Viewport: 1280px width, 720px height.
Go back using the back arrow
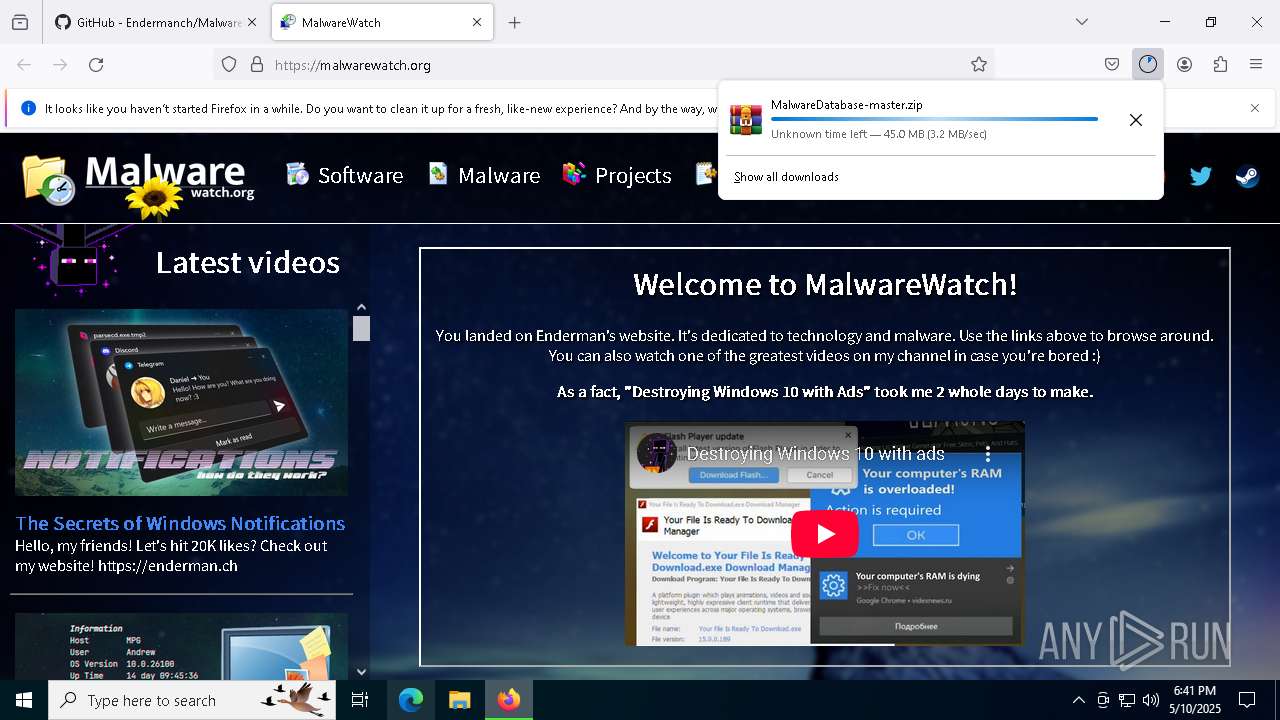[x=24, y=65]
